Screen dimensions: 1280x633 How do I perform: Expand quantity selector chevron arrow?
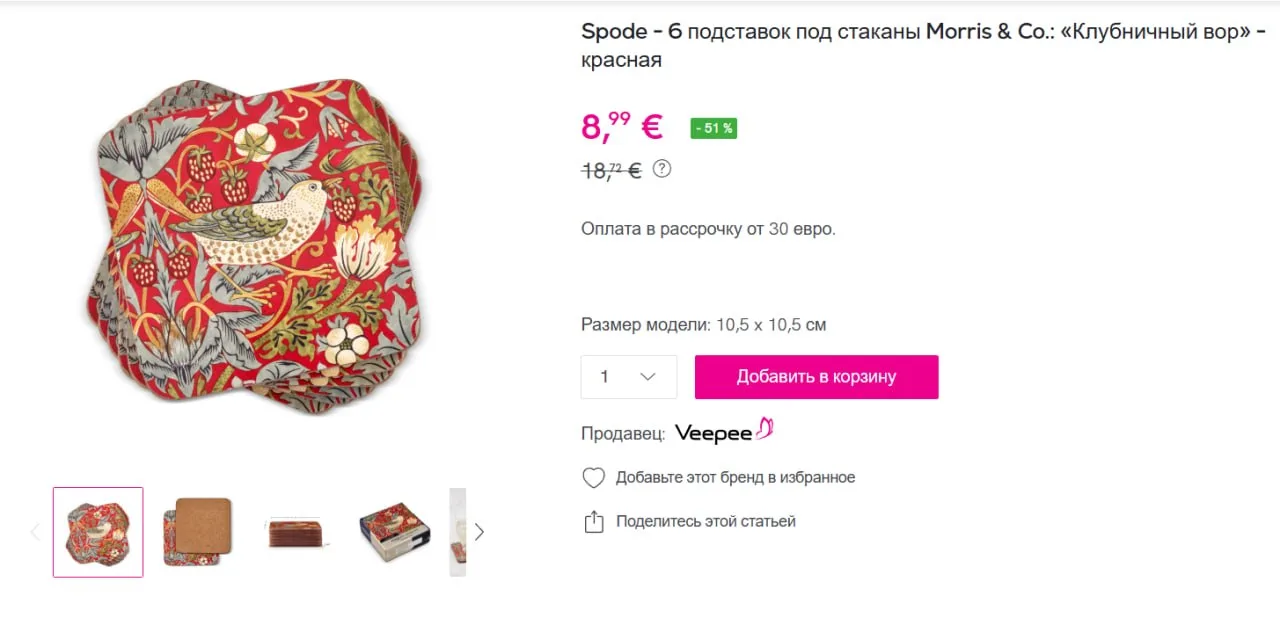coord(648,377)
